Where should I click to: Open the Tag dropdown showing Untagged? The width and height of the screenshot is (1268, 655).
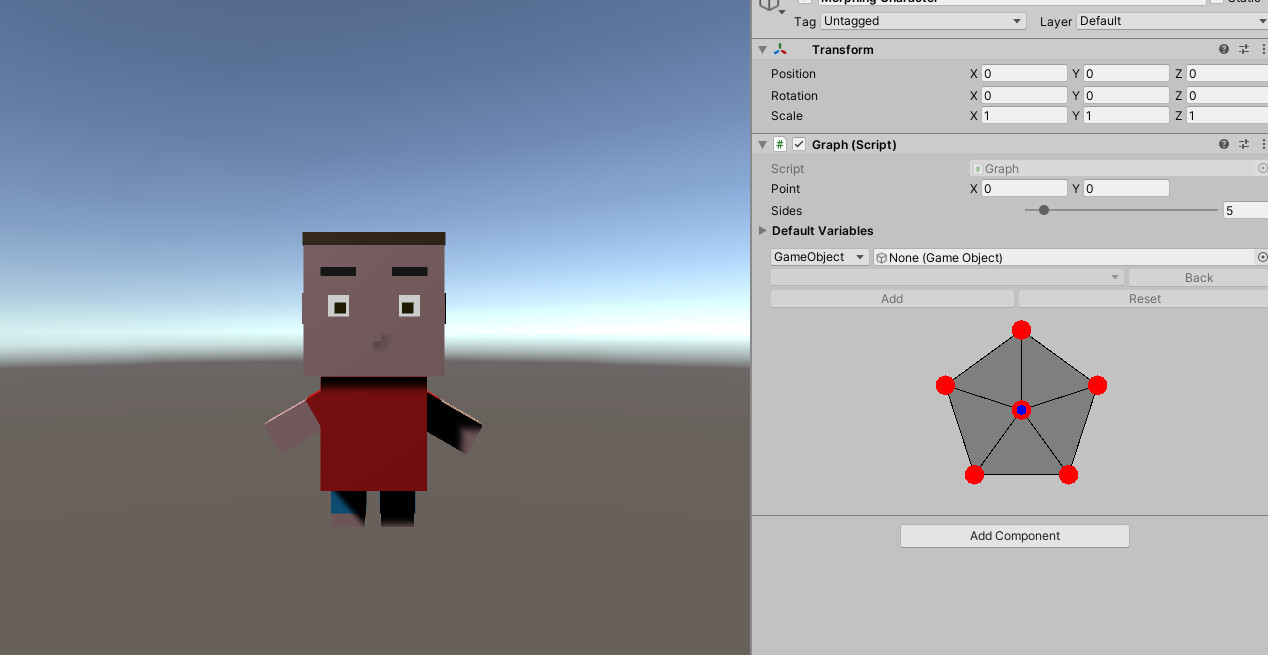click(921, 21)
